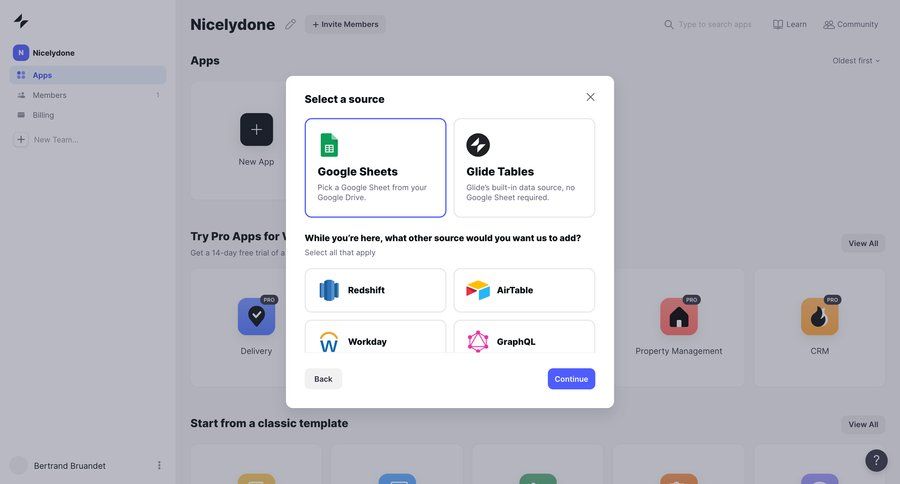Select Glide Tables as the source

[524, 168]
